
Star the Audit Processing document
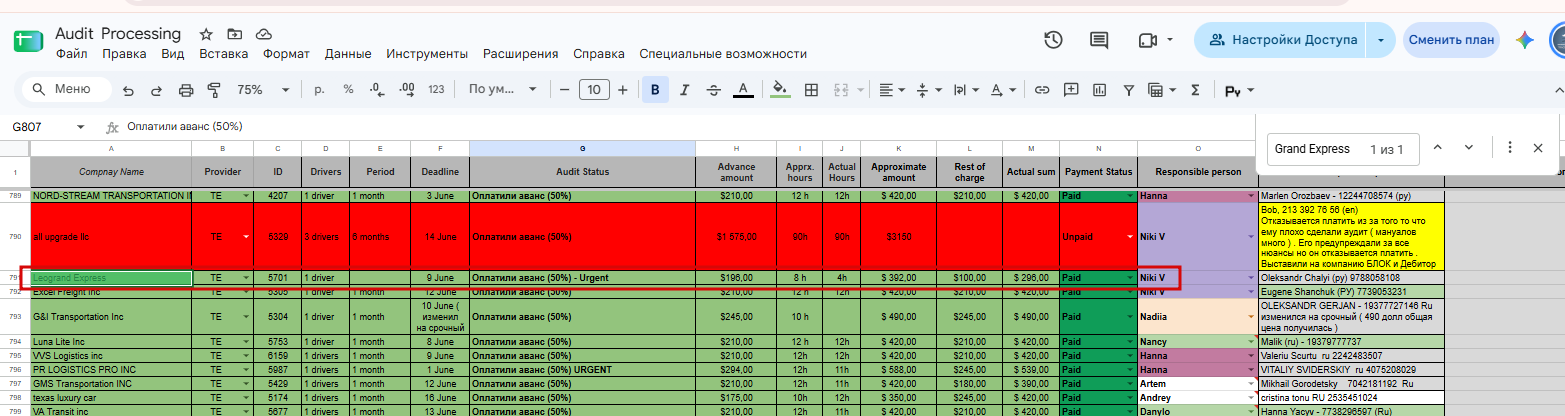[206, 34]
